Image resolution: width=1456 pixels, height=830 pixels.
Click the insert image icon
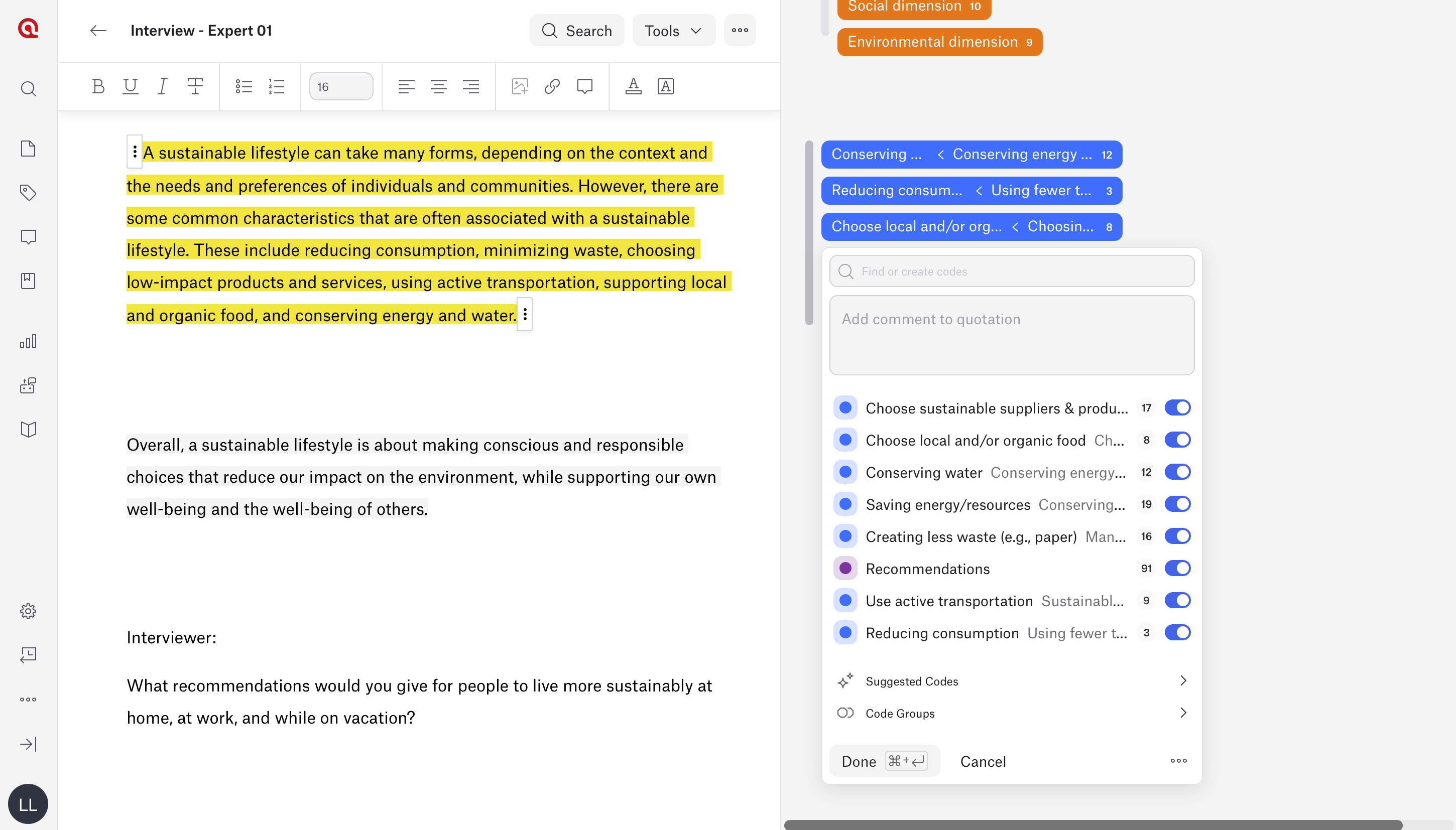coord(520,87)
